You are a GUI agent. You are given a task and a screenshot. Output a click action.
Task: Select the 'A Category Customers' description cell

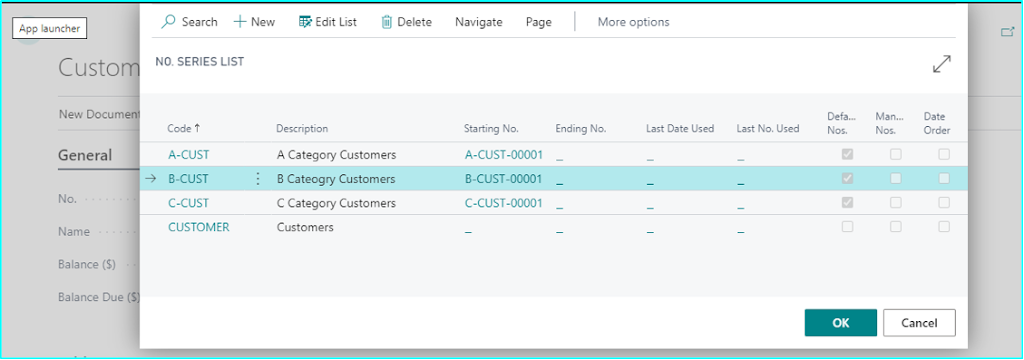pos(336,155)
